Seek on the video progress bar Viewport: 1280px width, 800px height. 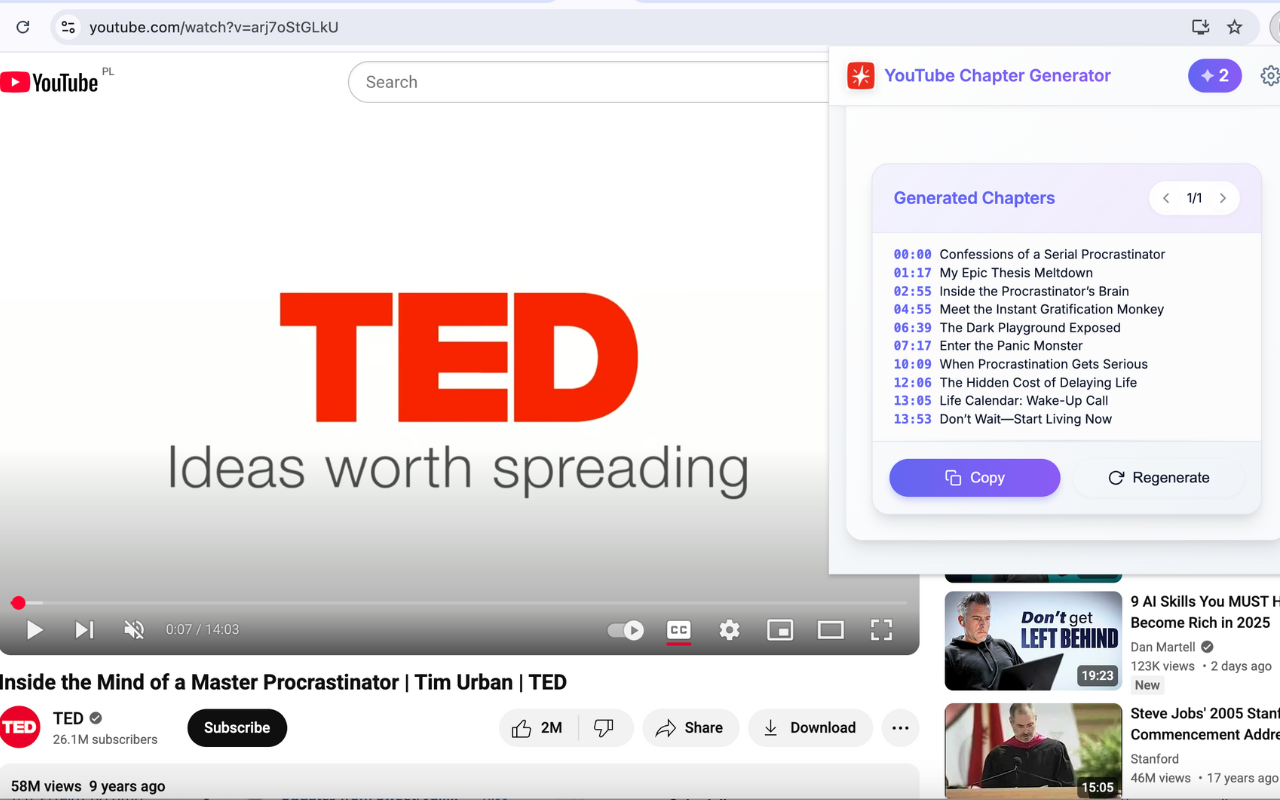[460, 603]
